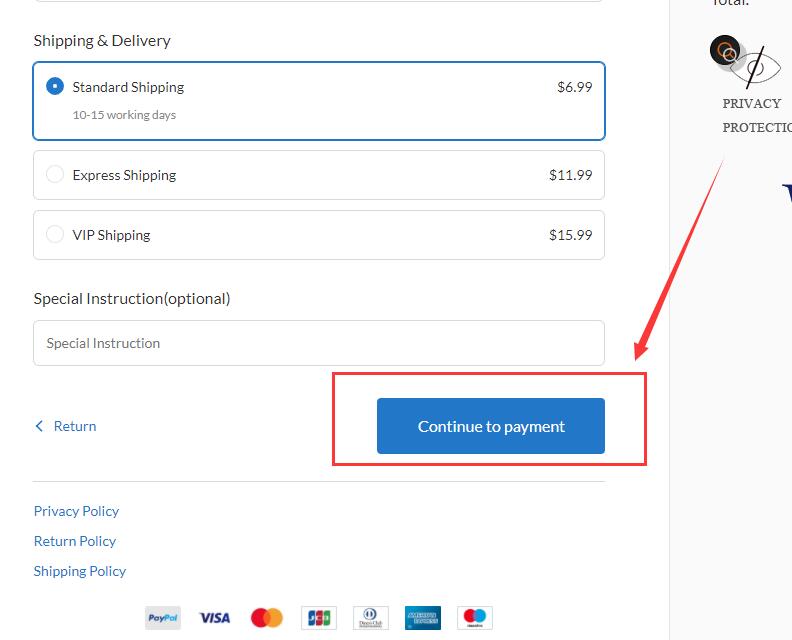
Task: Click the Diners Club card icon
Action: pos(371,618)
